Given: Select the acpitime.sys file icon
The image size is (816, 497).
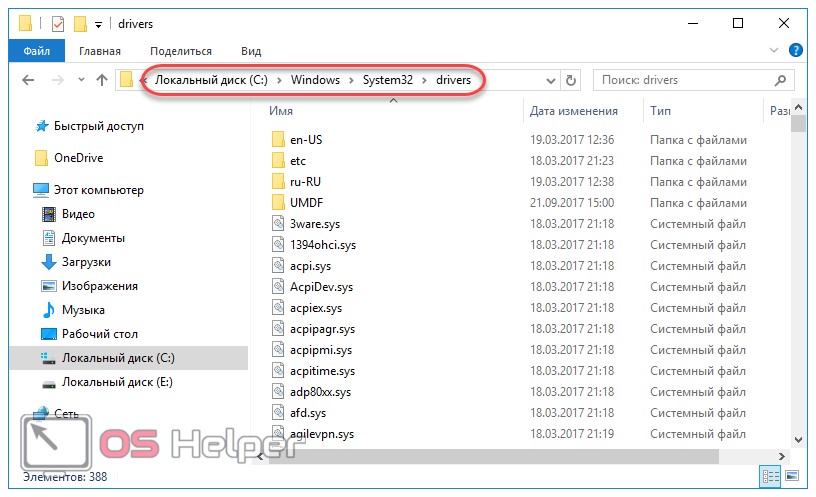Looking at the screenshot, I should click(x=278, y=370).
